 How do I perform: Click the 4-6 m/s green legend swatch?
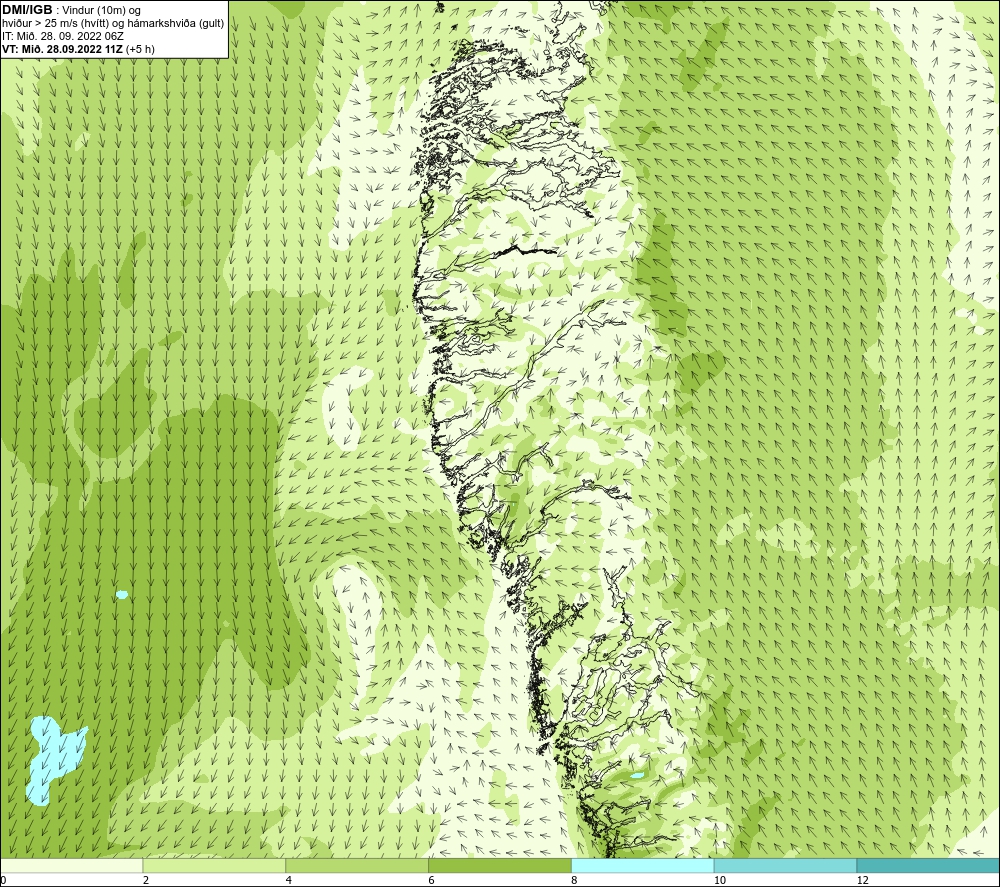click(357, 865)
